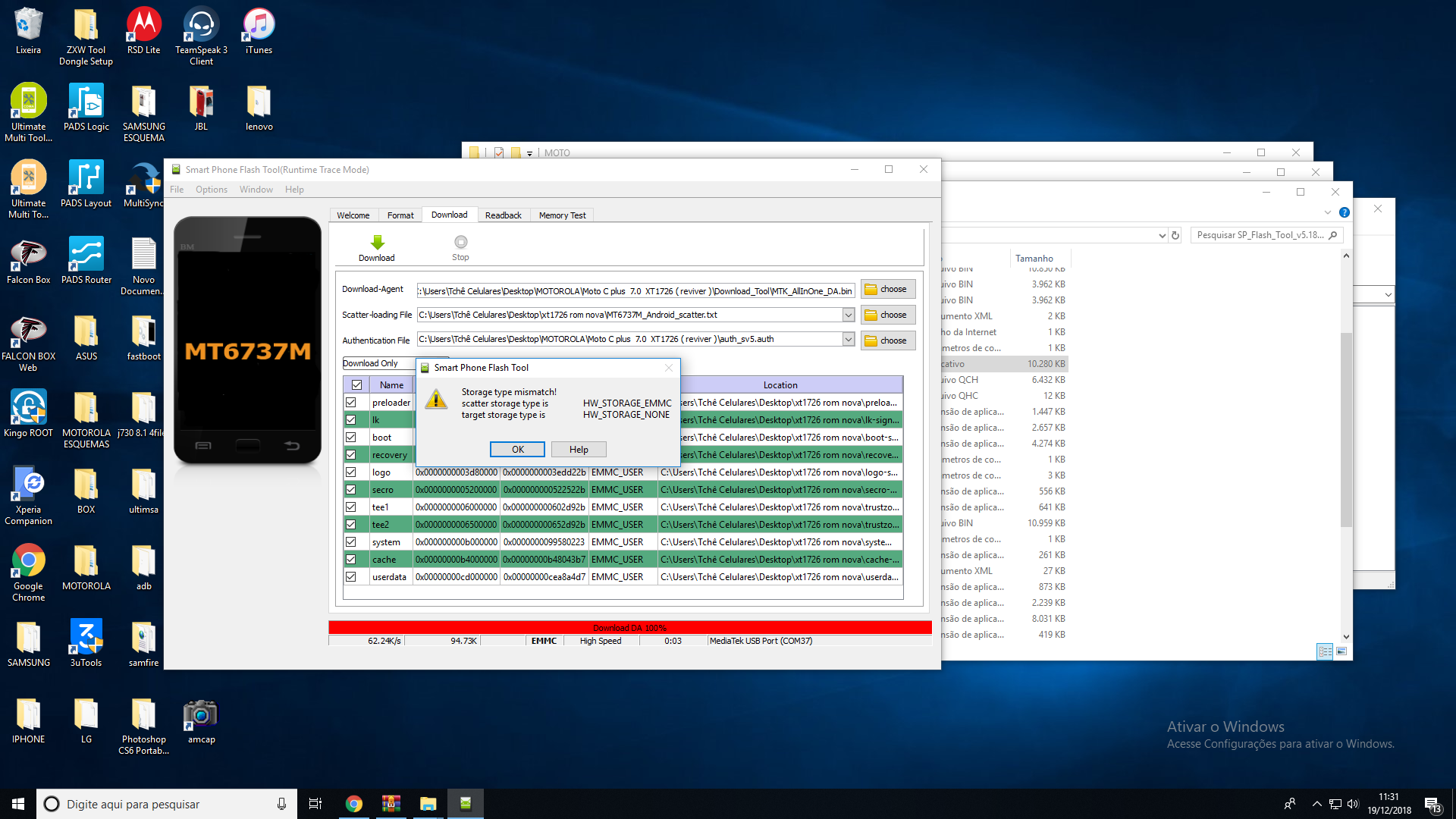This screenshot has height=819, width=1456.
Task: Click the Download-Agent path field
Action: tap(635, 290)
